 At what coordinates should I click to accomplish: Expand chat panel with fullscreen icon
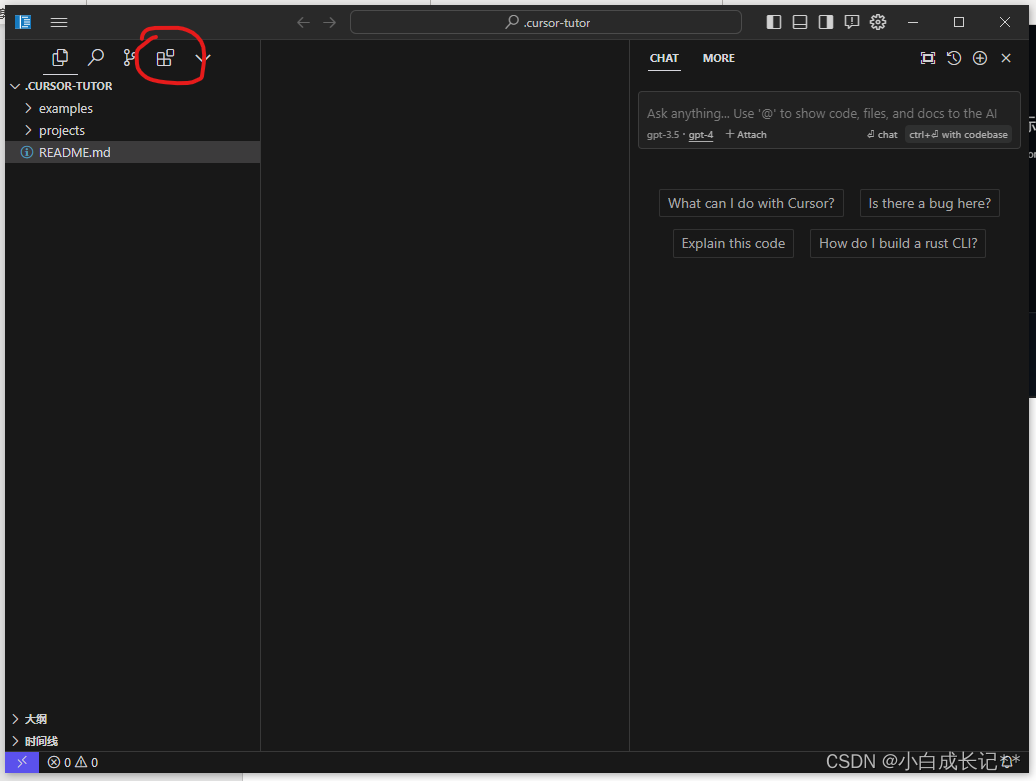[927, 58]
